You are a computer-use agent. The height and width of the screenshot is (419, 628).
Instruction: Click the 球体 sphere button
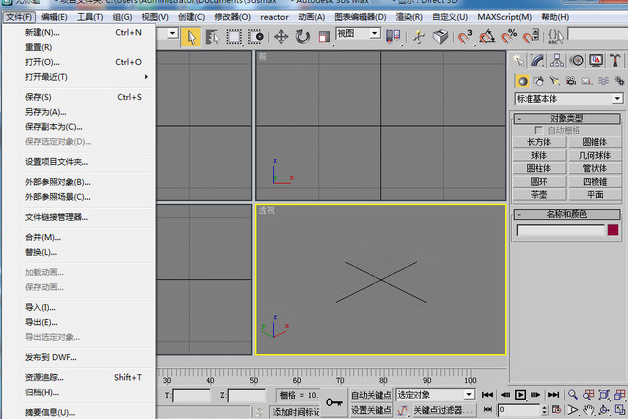[x=539, y=155]
